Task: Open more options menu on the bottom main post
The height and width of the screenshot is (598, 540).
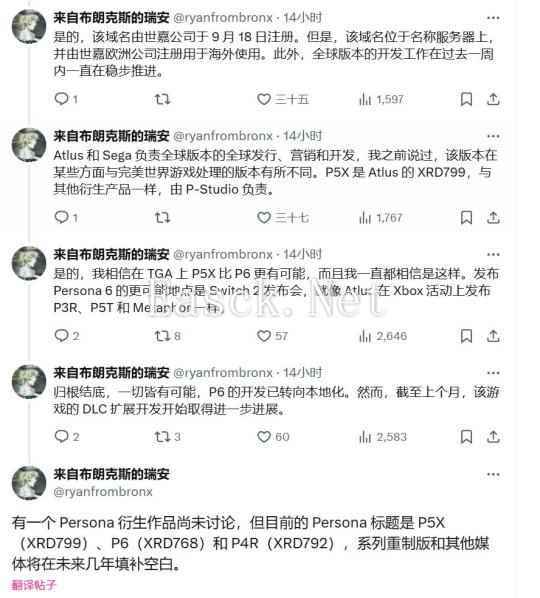Action: tap(493, 474)
